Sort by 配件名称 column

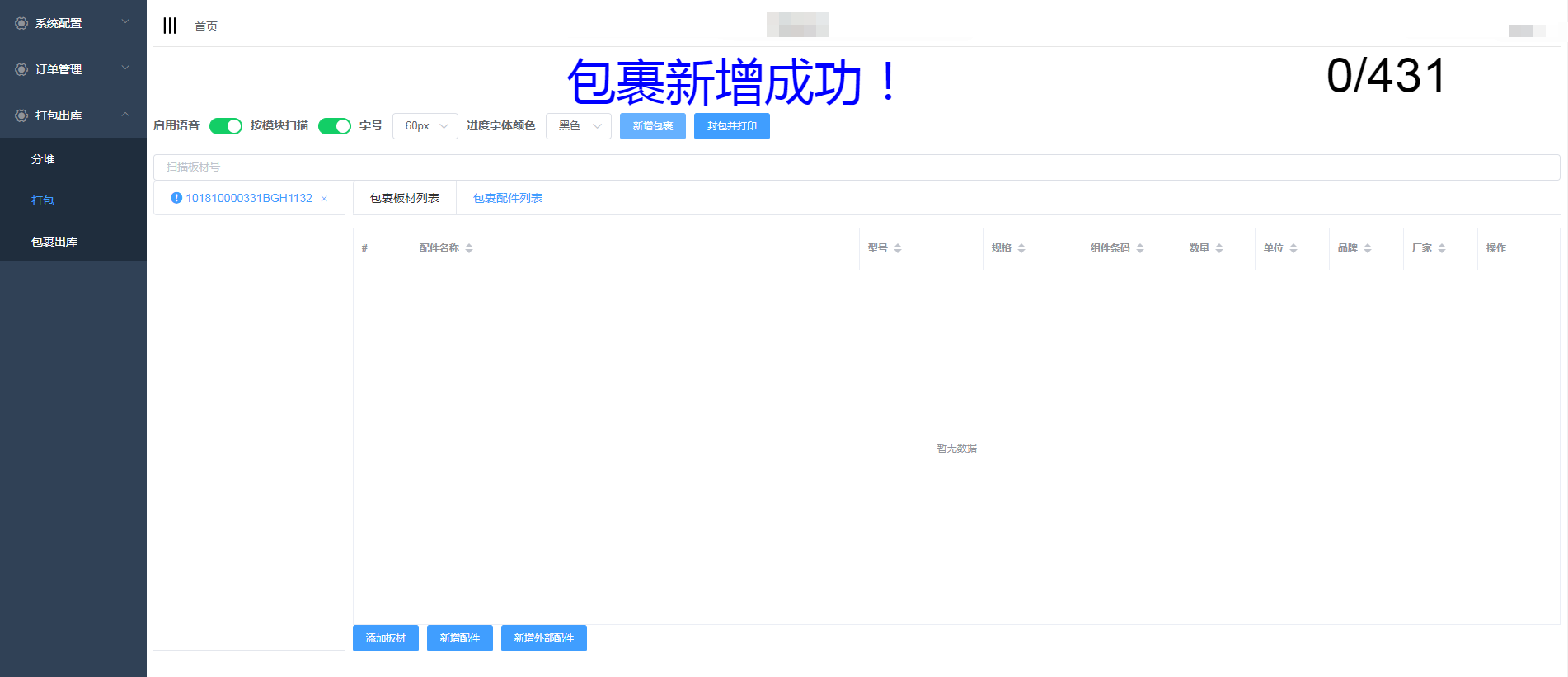pyautogui.click(x=469, y=248)
